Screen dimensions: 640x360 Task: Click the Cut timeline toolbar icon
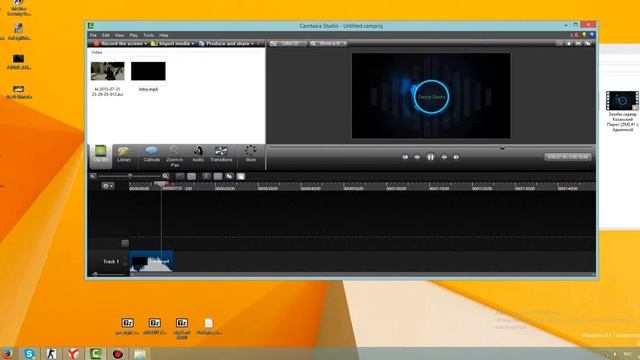pyautogui.click(x=207, y=176)
